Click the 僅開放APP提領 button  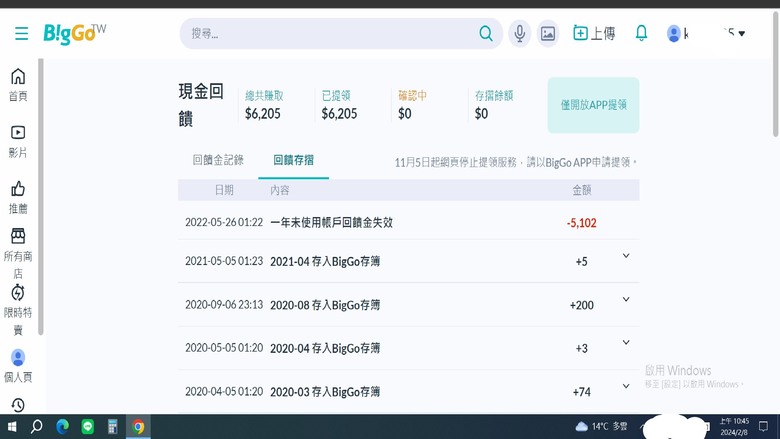click(x=593, y=105)
